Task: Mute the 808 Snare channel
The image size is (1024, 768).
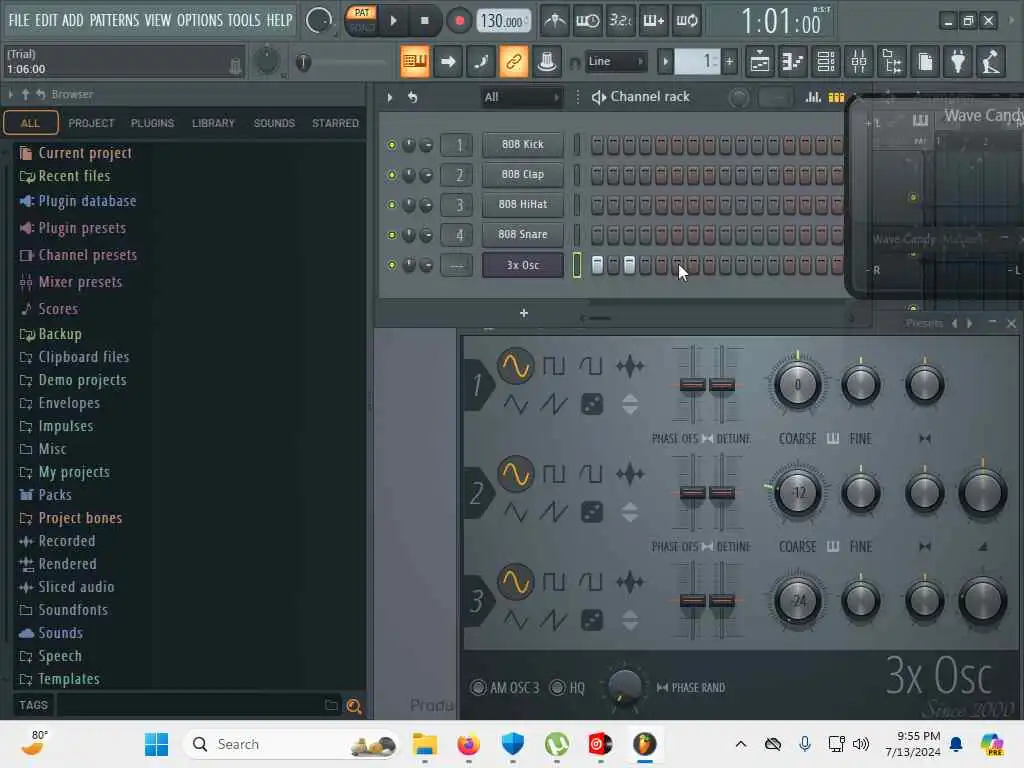Action: tap(392, 235)
